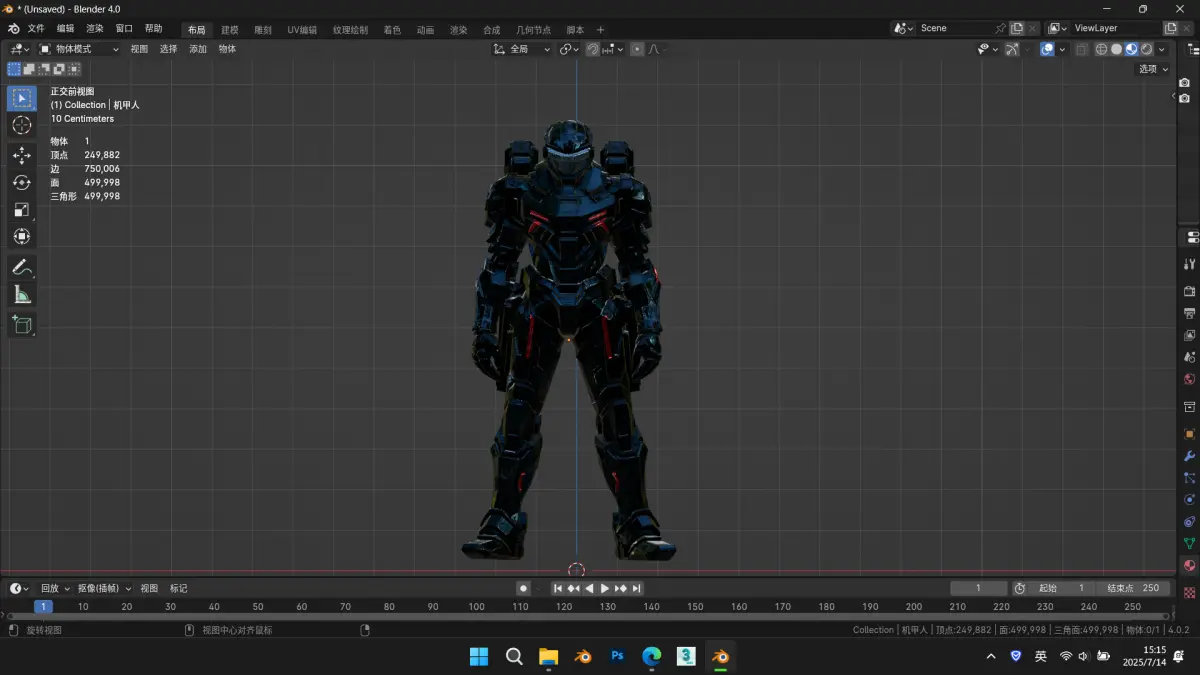Open the Blender logo app menu
The width and height of the screenshot is (1200, 675).
point(14,29)
